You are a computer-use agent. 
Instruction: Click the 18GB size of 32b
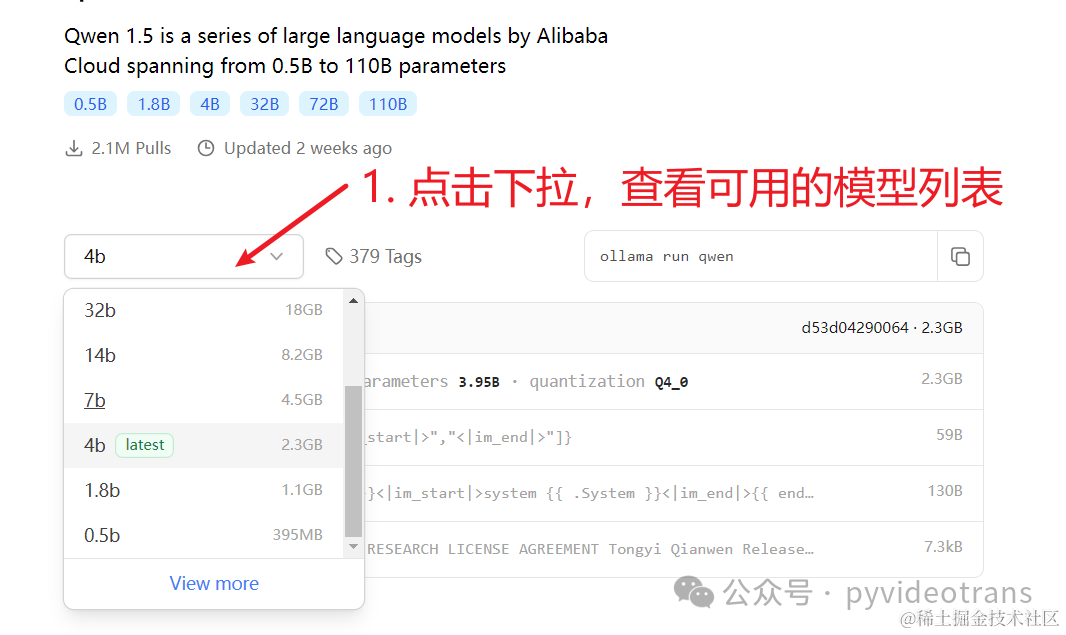(304, 310)
